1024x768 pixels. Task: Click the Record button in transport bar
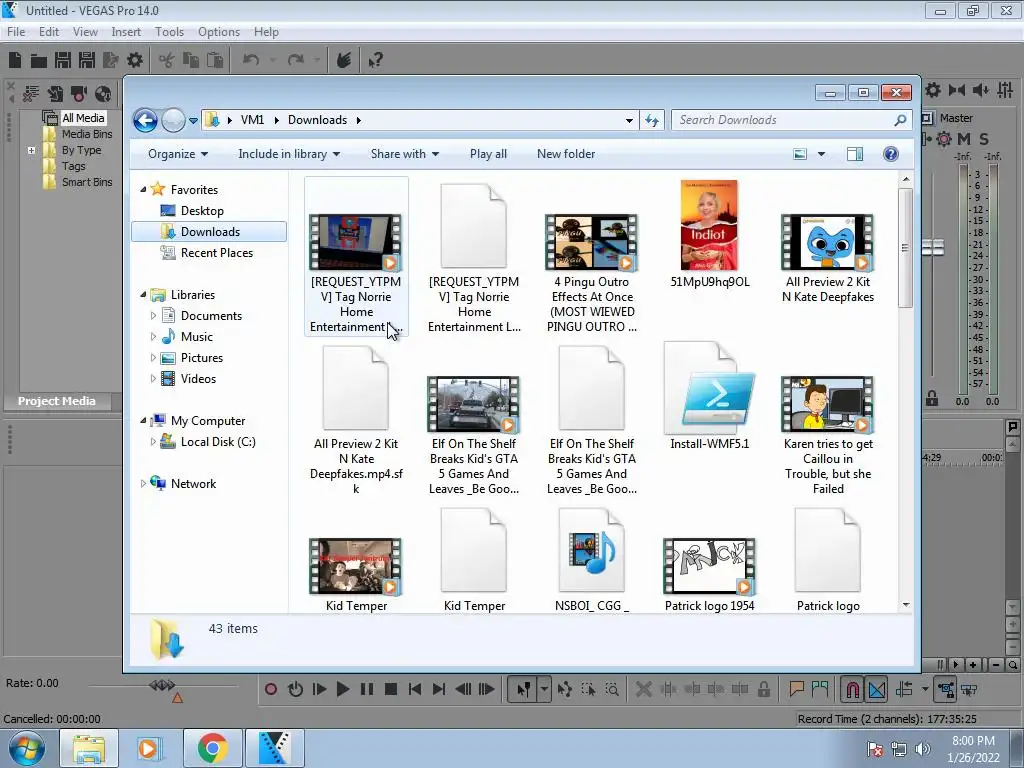pos(271,689)
